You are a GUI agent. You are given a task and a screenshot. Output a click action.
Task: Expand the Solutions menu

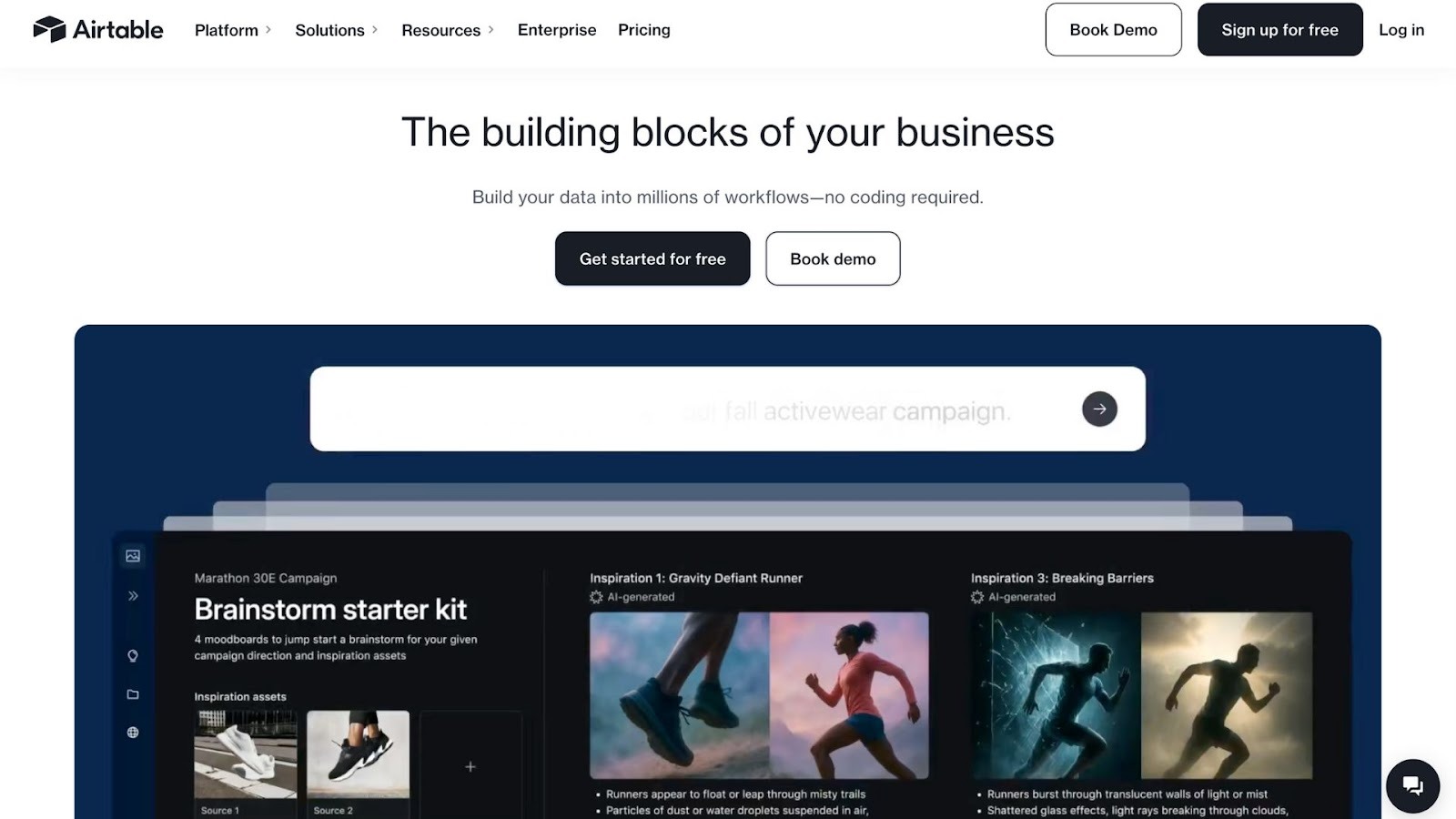pos(336,30)
